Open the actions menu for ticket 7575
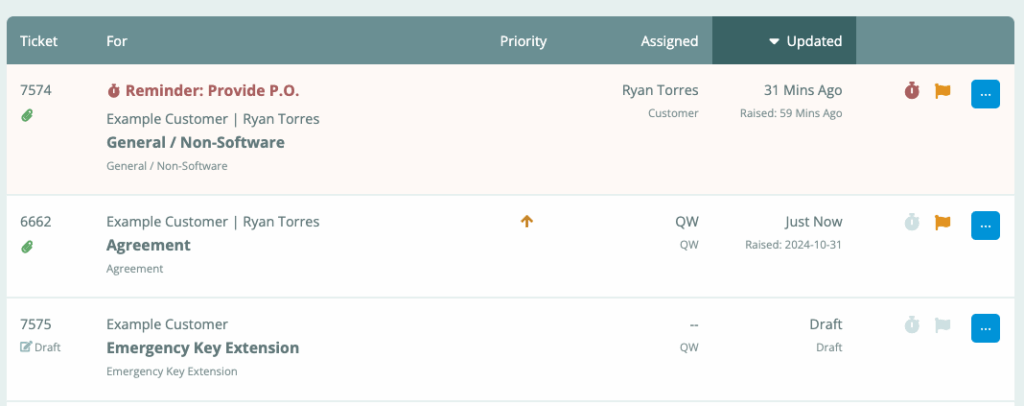 (x=985, y=327)
